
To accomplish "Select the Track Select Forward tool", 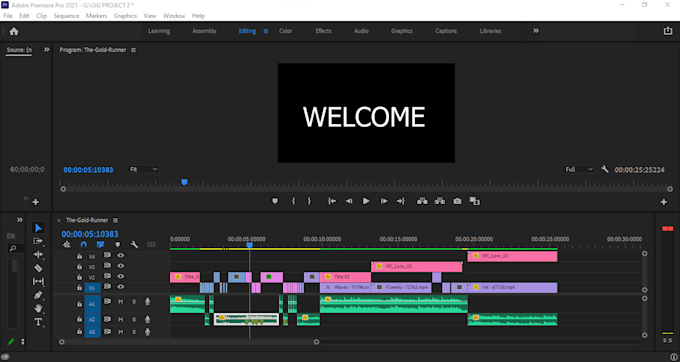I will coord(38,241).
